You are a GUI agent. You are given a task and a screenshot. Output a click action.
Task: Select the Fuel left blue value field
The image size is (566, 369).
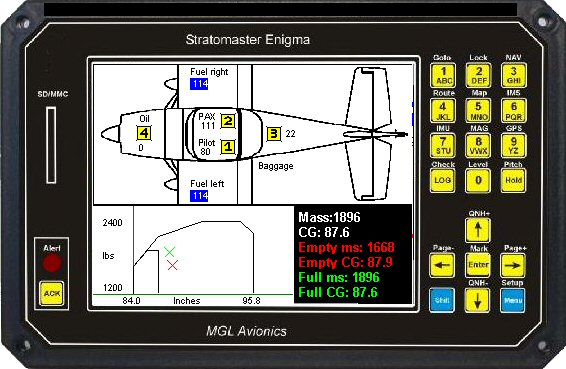coord(199,196)
